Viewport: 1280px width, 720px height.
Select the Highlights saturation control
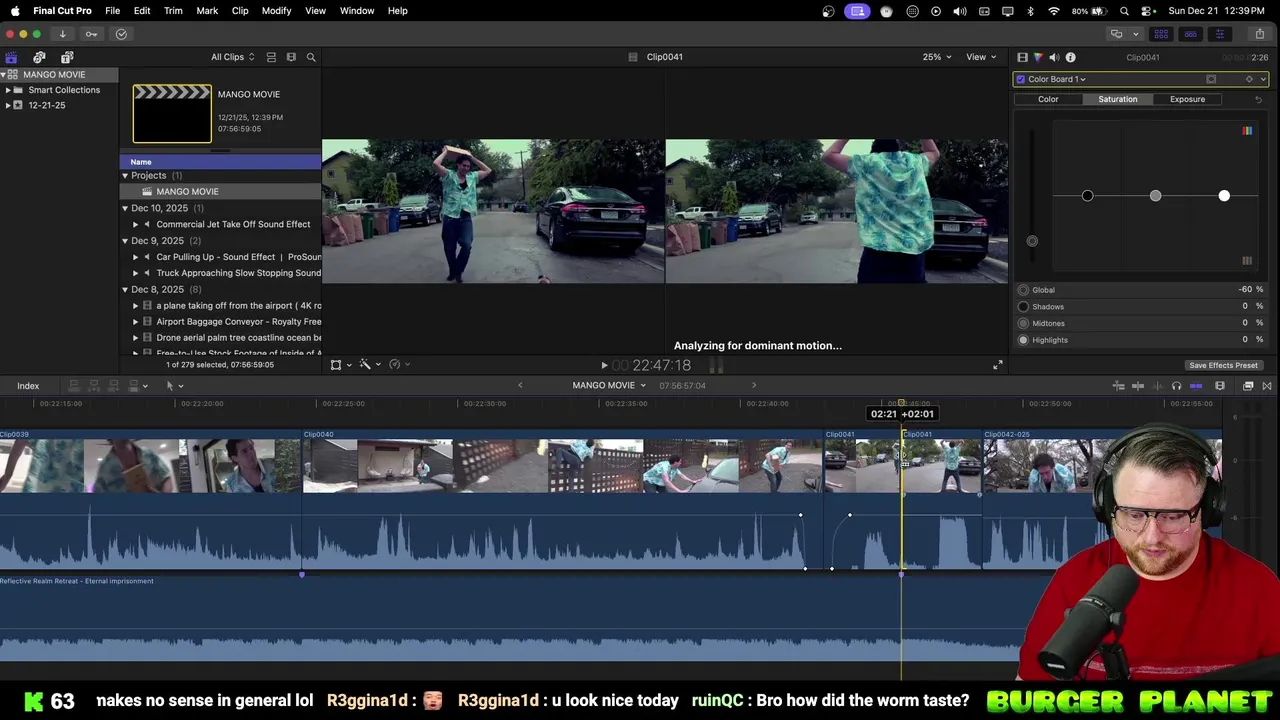pos(1141,340)
